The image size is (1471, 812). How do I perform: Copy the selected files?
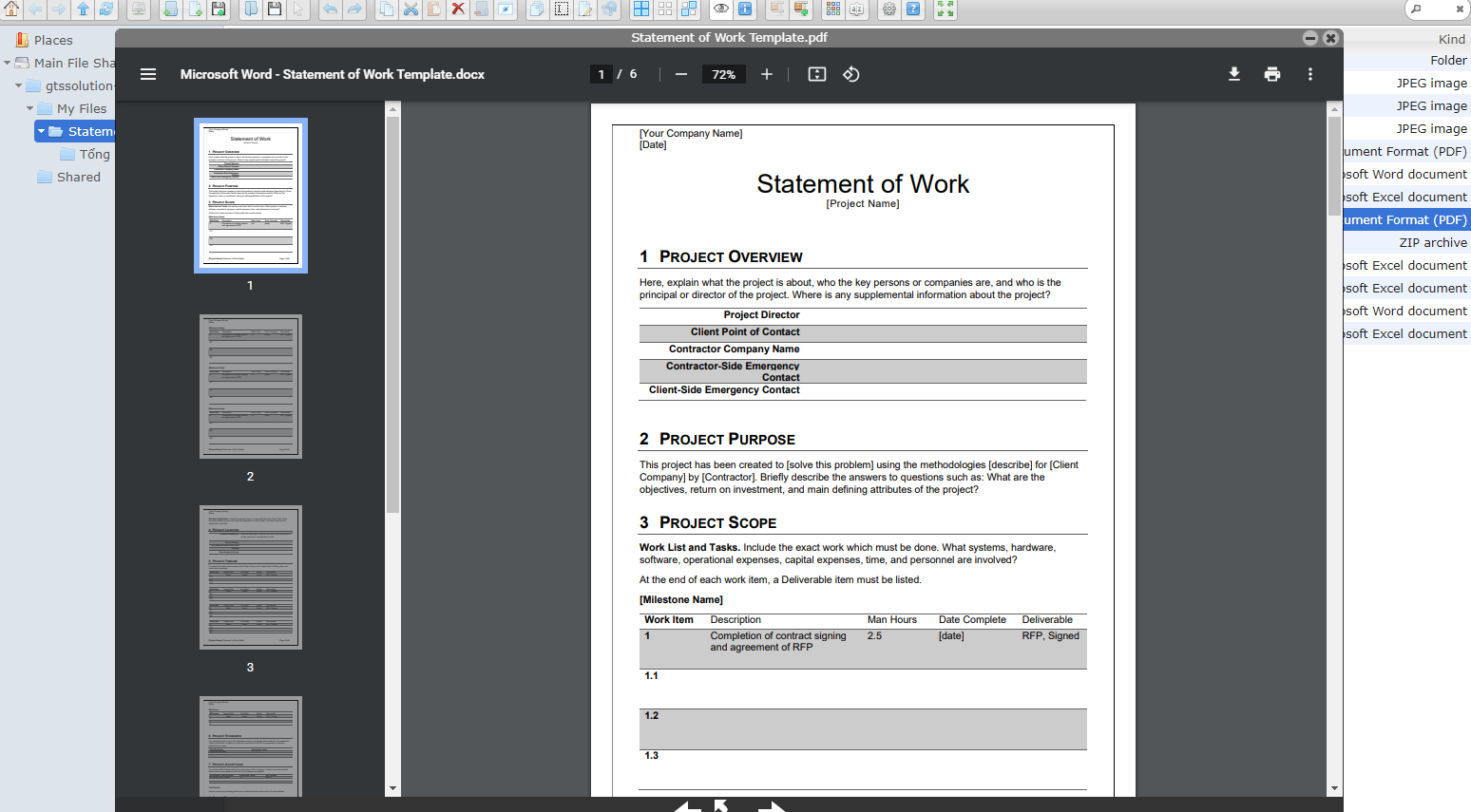tap(387, 9)
